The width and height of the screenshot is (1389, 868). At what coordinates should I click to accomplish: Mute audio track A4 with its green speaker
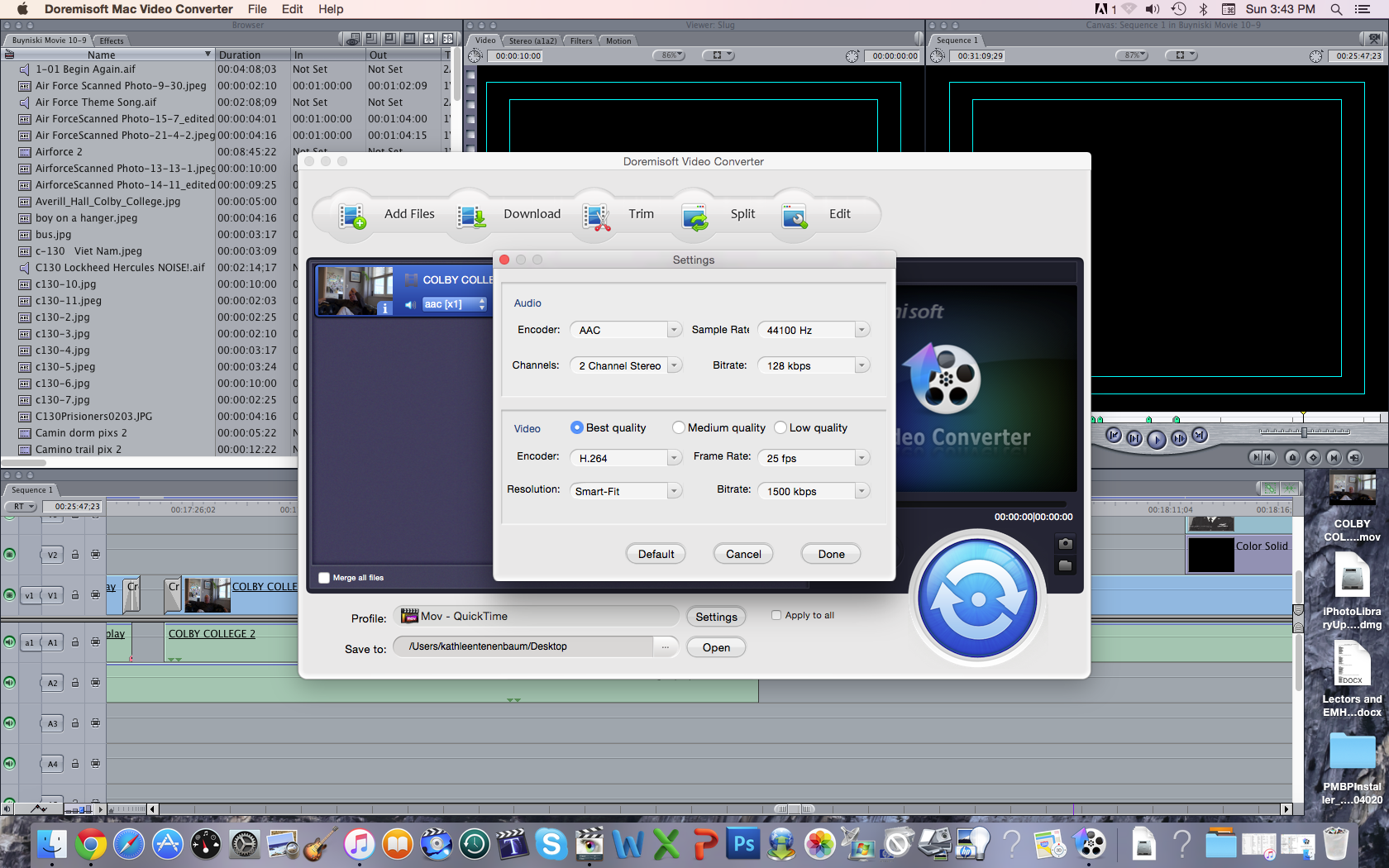click(10, 763)
